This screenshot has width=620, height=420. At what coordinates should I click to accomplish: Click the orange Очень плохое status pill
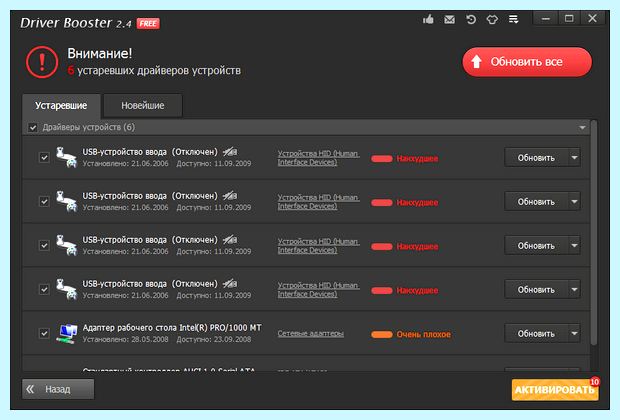click(x=382, y=334)
